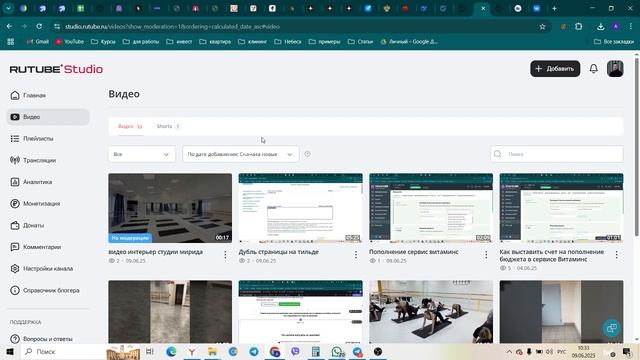640x360 pixels.
Task: Open the Статьи bookmarks folder
Action: point(360,42)
